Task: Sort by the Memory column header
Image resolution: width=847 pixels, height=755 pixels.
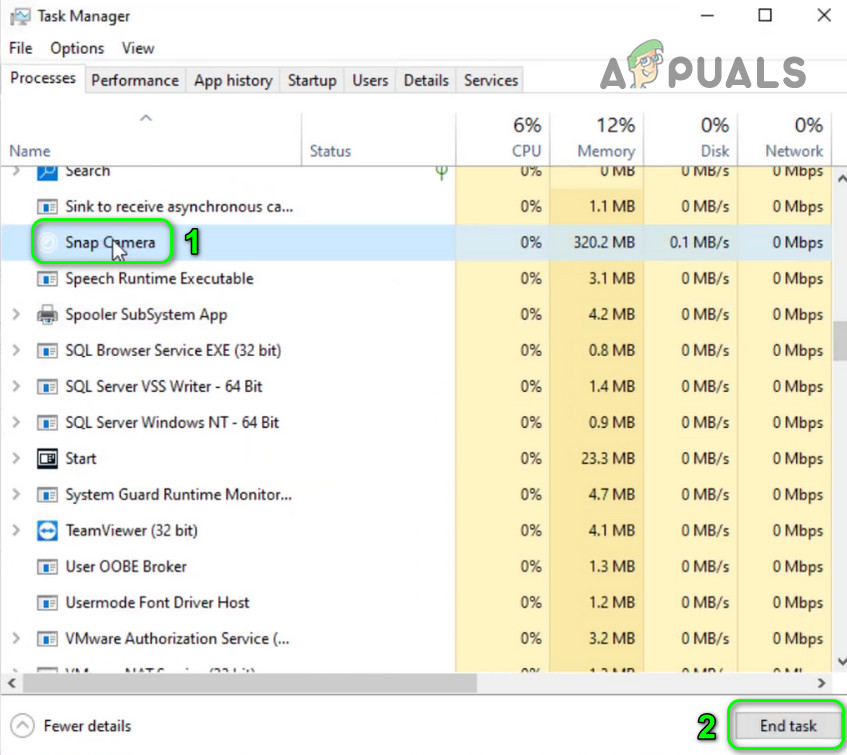Action: point(597,138)
